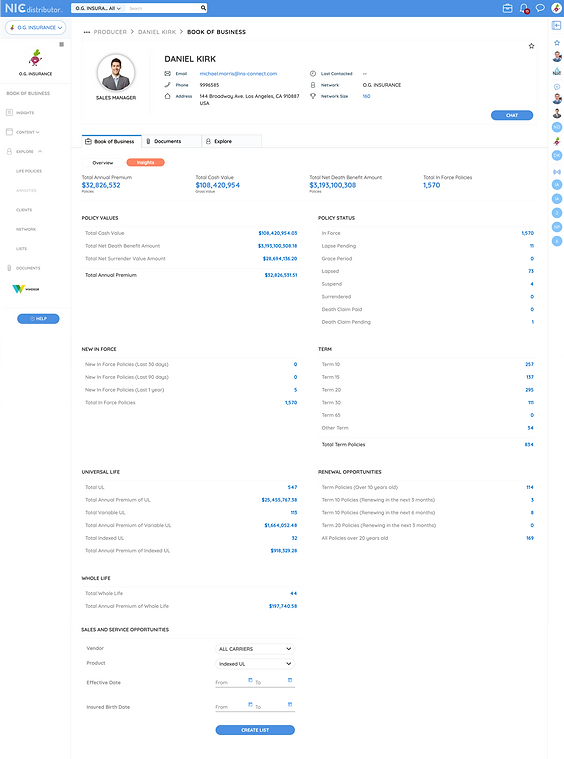Click Network Size value 160
The image size is (564, 759).
pyautogui.click(x=366, y=96)
